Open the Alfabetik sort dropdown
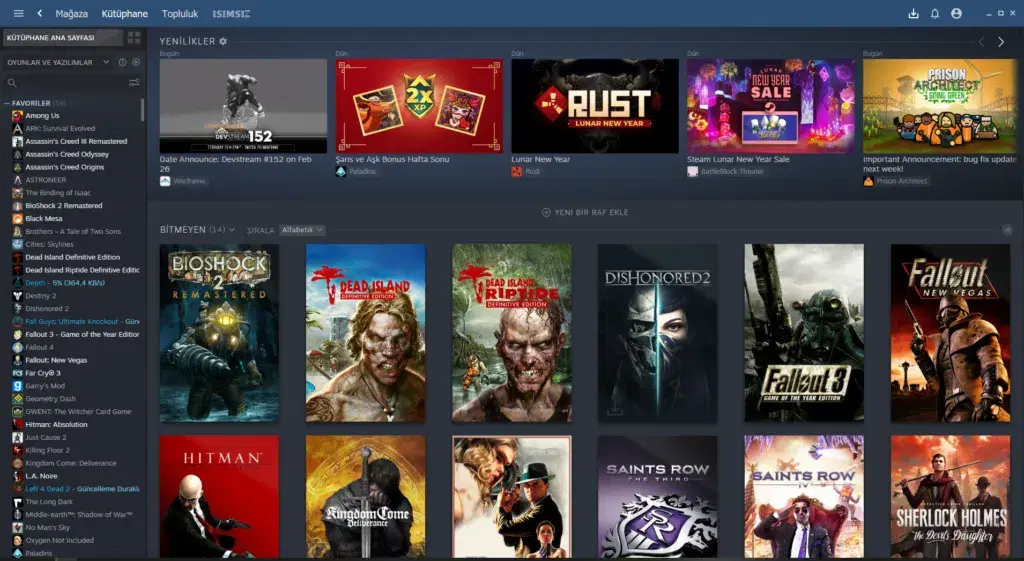Image resolution: width=1024 pixels, height=561 pixels. pyautogui.click(x=302, y=230)
